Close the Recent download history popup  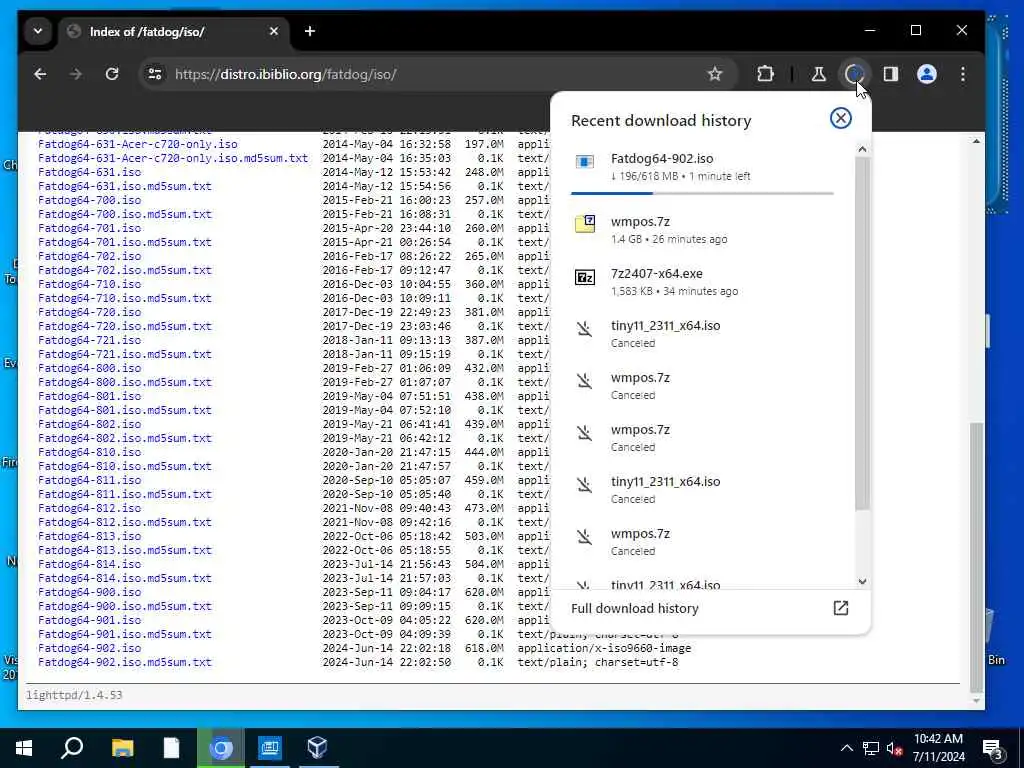[840, 118]
